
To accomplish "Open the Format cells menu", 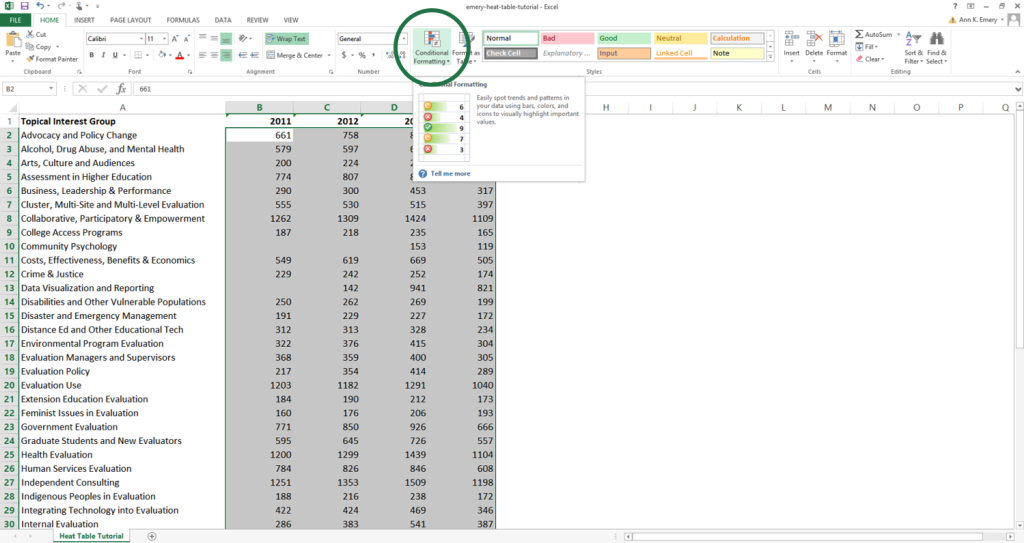I will 837,46.
